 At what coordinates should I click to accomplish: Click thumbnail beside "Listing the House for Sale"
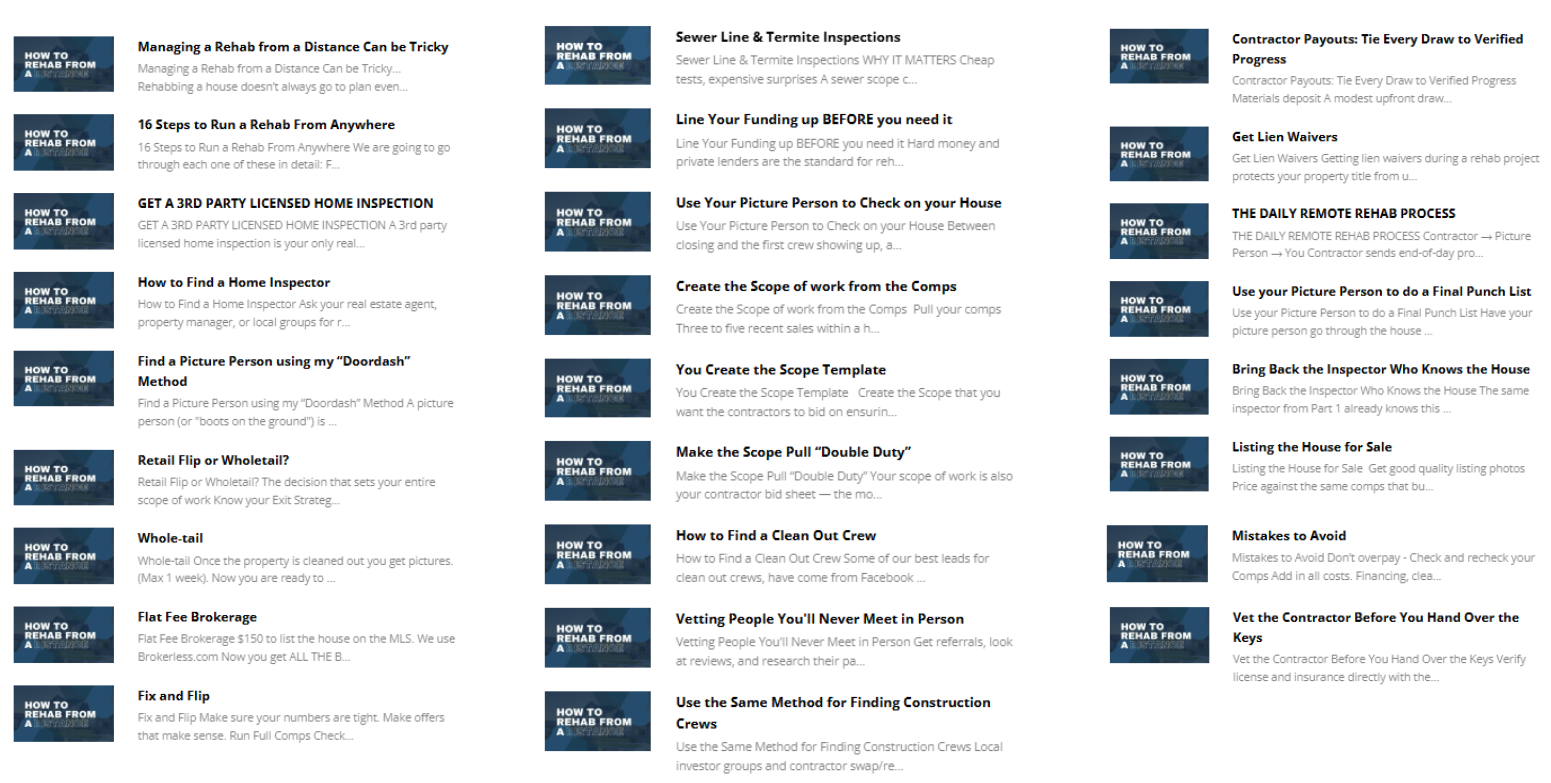(x=1159, y=464)
